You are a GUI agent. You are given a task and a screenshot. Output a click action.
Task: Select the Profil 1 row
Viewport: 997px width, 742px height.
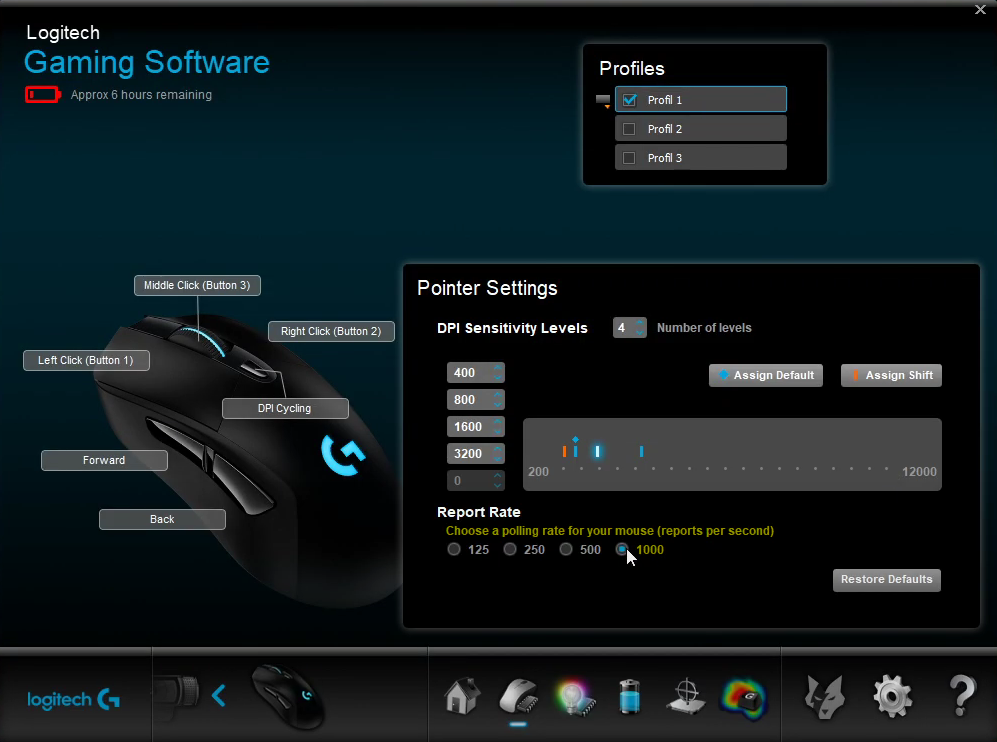pyautogui.click(x=701, y=100)
